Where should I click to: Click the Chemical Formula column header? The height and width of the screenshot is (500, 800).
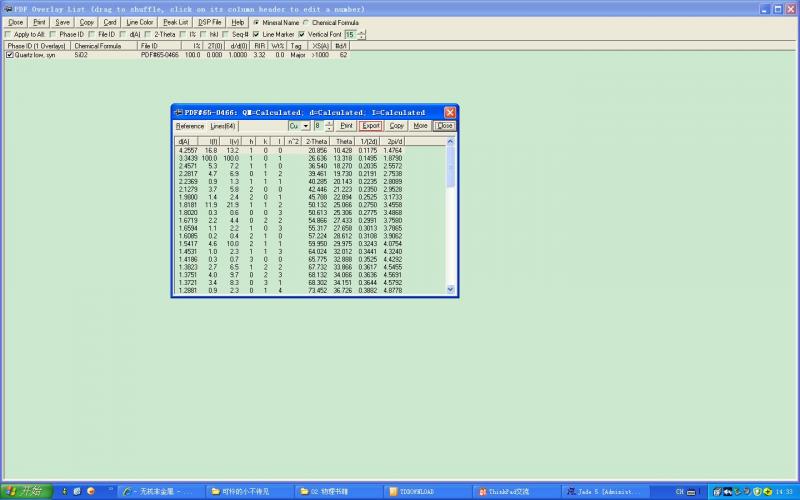[104, 46]
